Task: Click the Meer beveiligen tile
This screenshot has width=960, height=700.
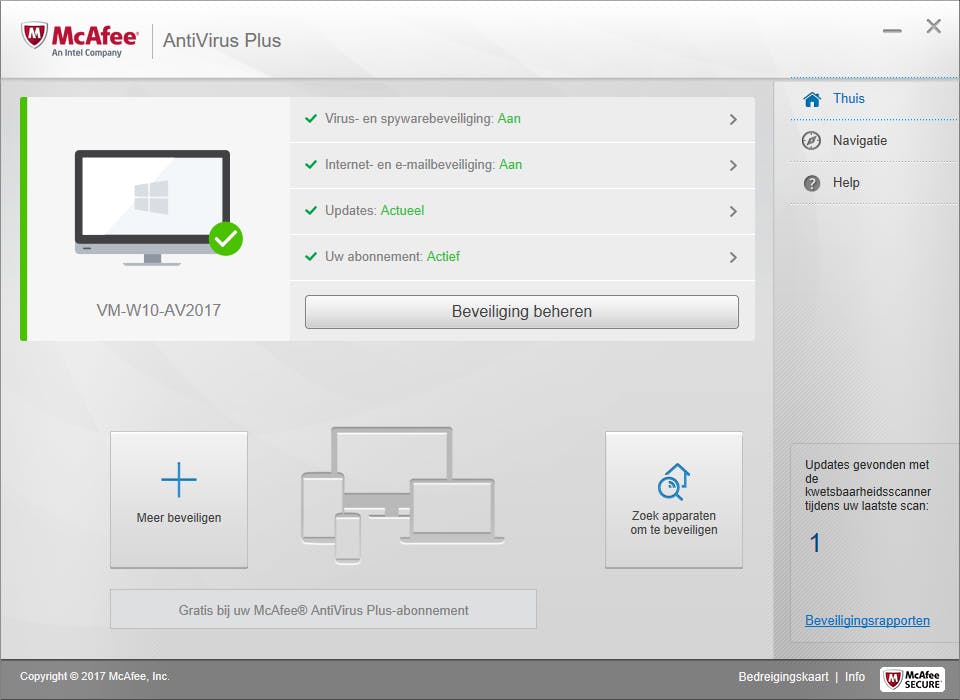Action: 179,500
